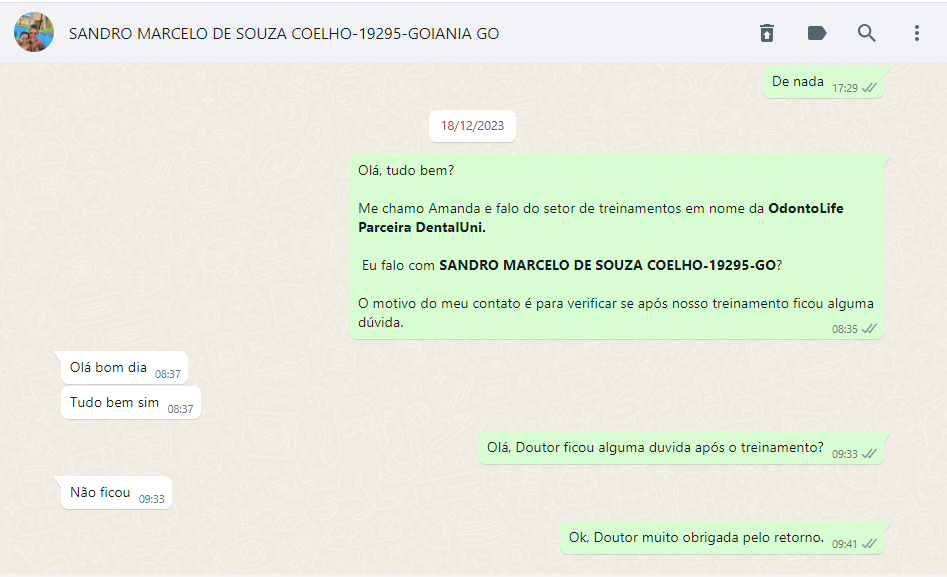Click the 'De nada' outgoing message
947x577 pixels.
point(823,82)
